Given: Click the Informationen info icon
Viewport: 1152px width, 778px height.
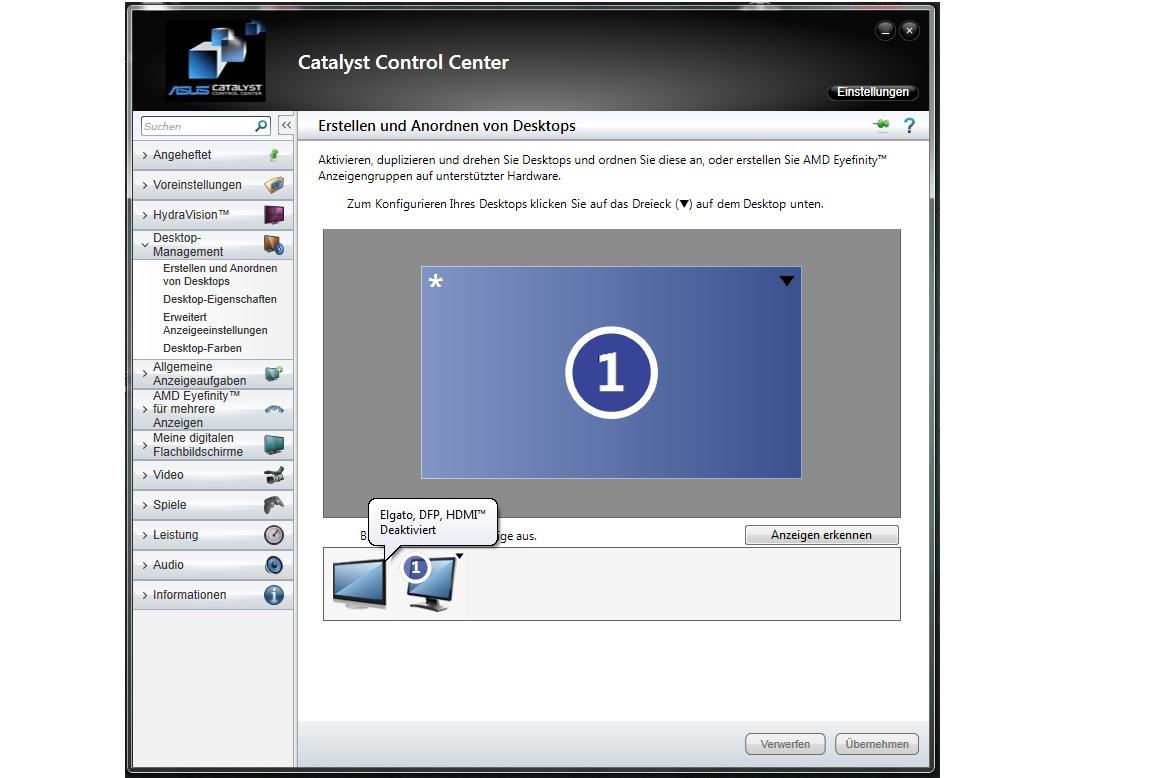Looking at the screenshot, I should [x=274, y=595].
